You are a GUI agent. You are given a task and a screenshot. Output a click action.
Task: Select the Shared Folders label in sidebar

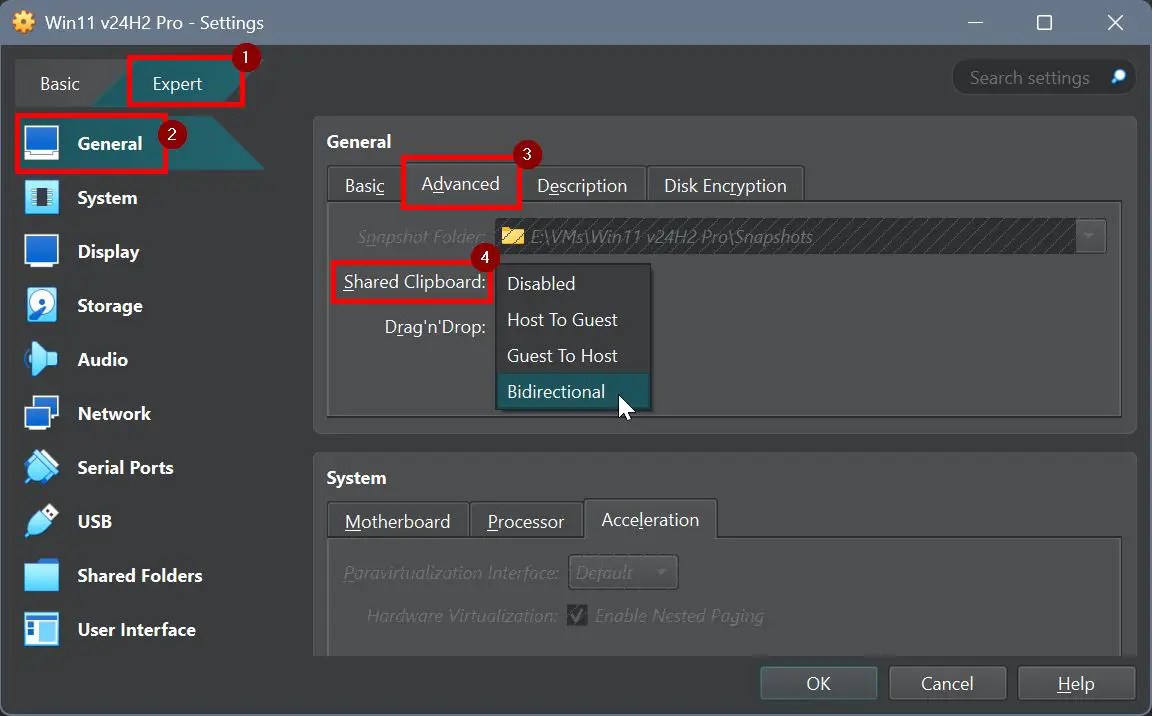tap(140, 575)
